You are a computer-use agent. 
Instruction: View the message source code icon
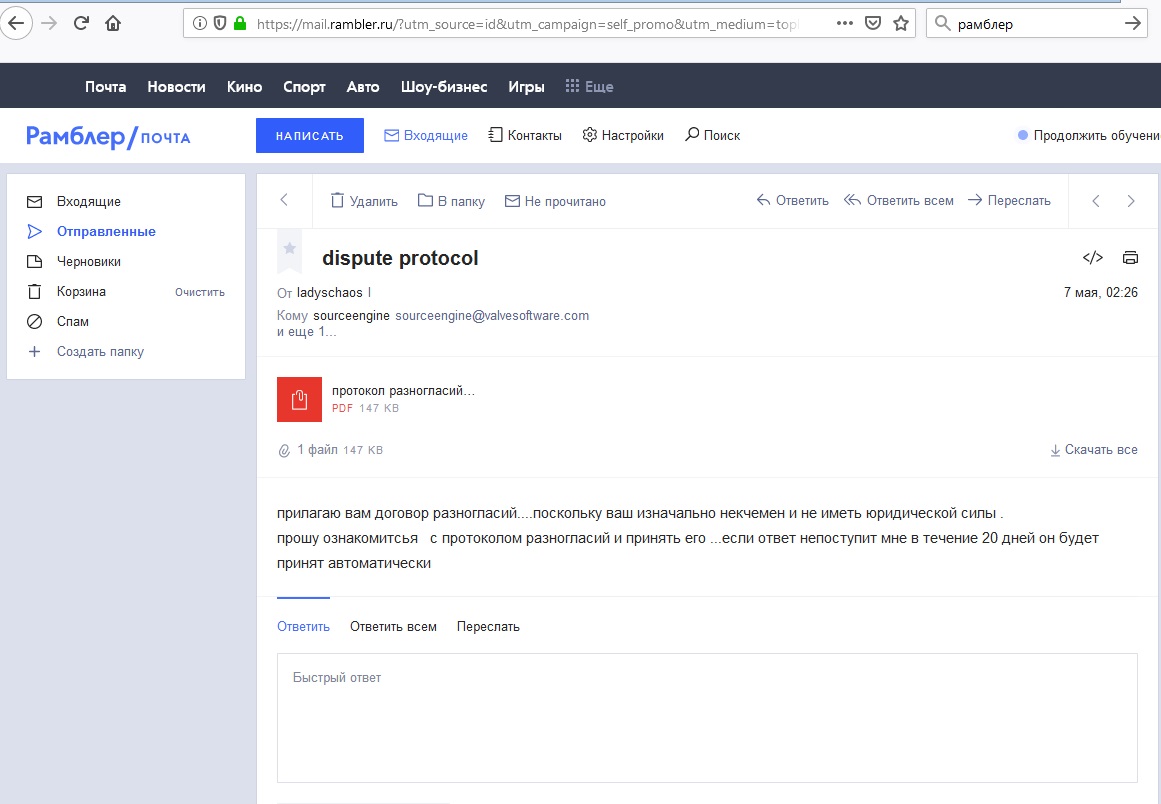pyautogui.click(x=1093, y=258)
